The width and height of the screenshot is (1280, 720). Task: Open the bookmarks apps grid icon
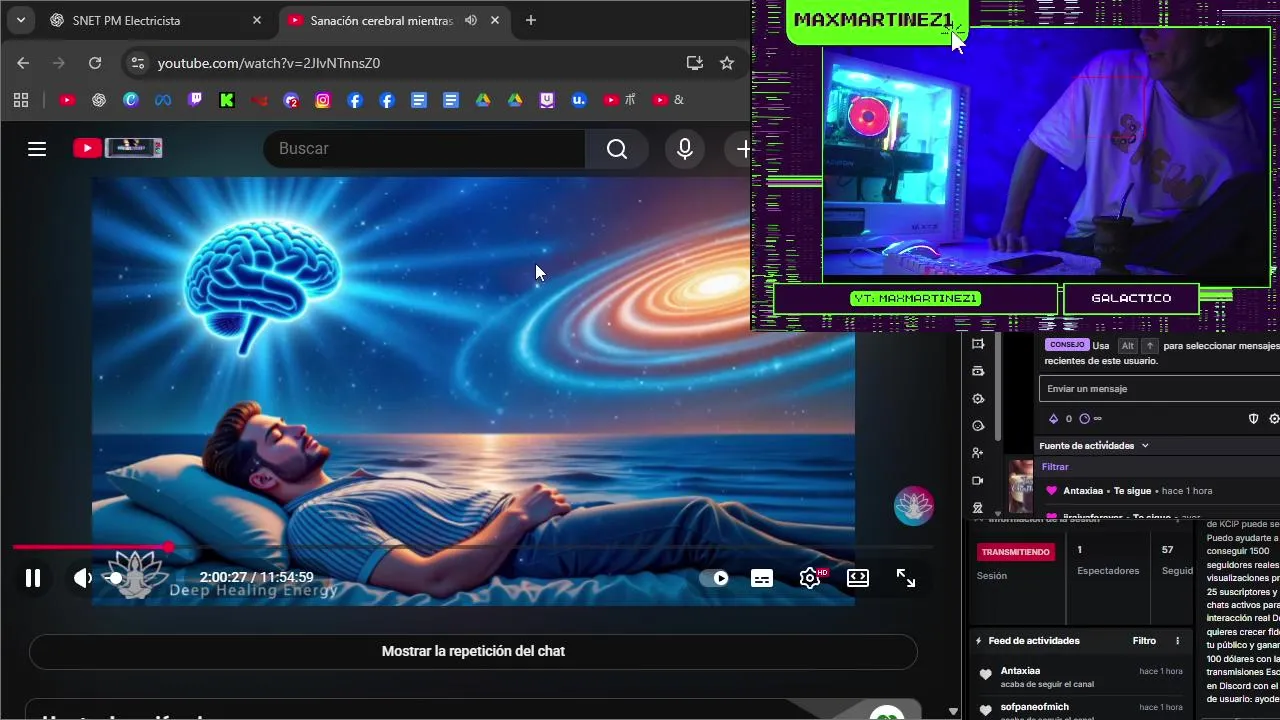point(21,100)
